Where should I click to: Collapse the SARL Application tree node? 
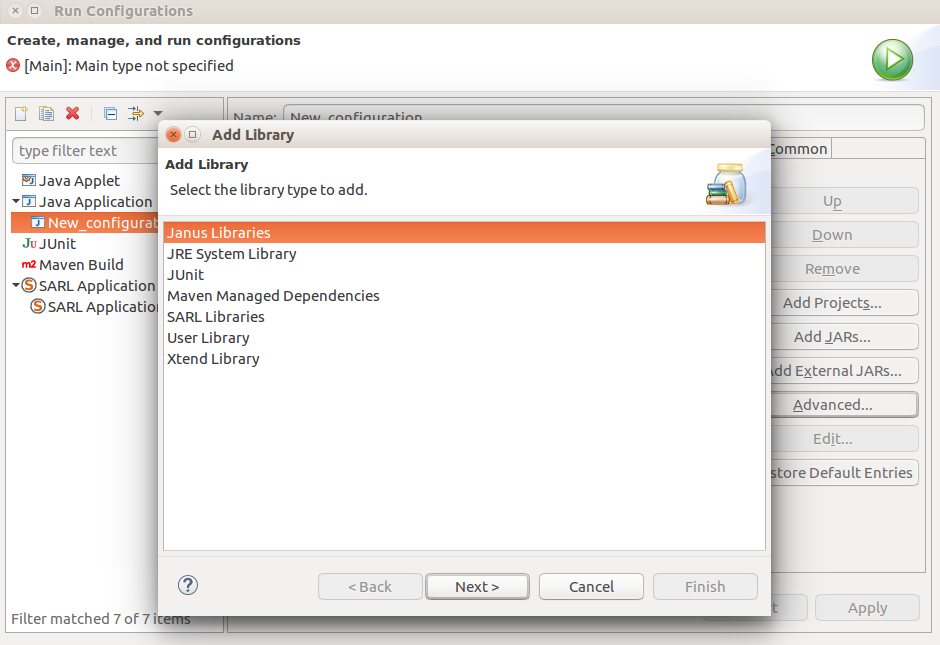(16, 285)
